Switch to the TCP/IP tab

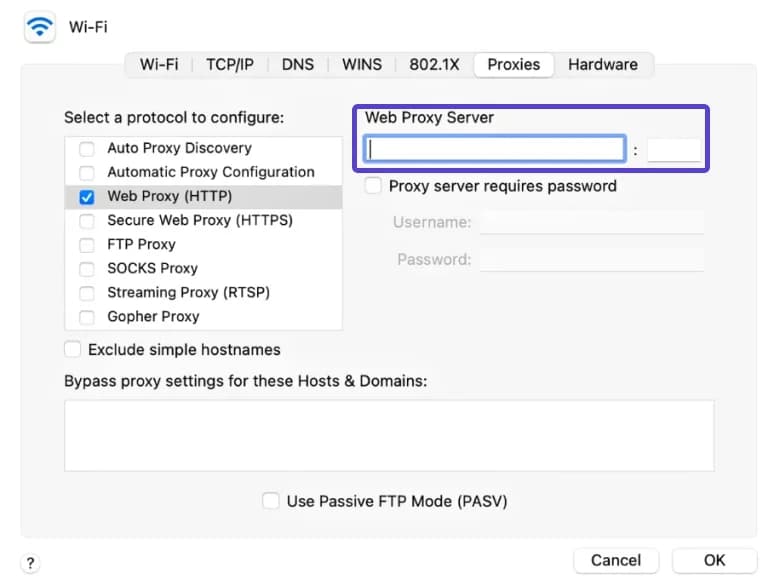pos(230,64)
